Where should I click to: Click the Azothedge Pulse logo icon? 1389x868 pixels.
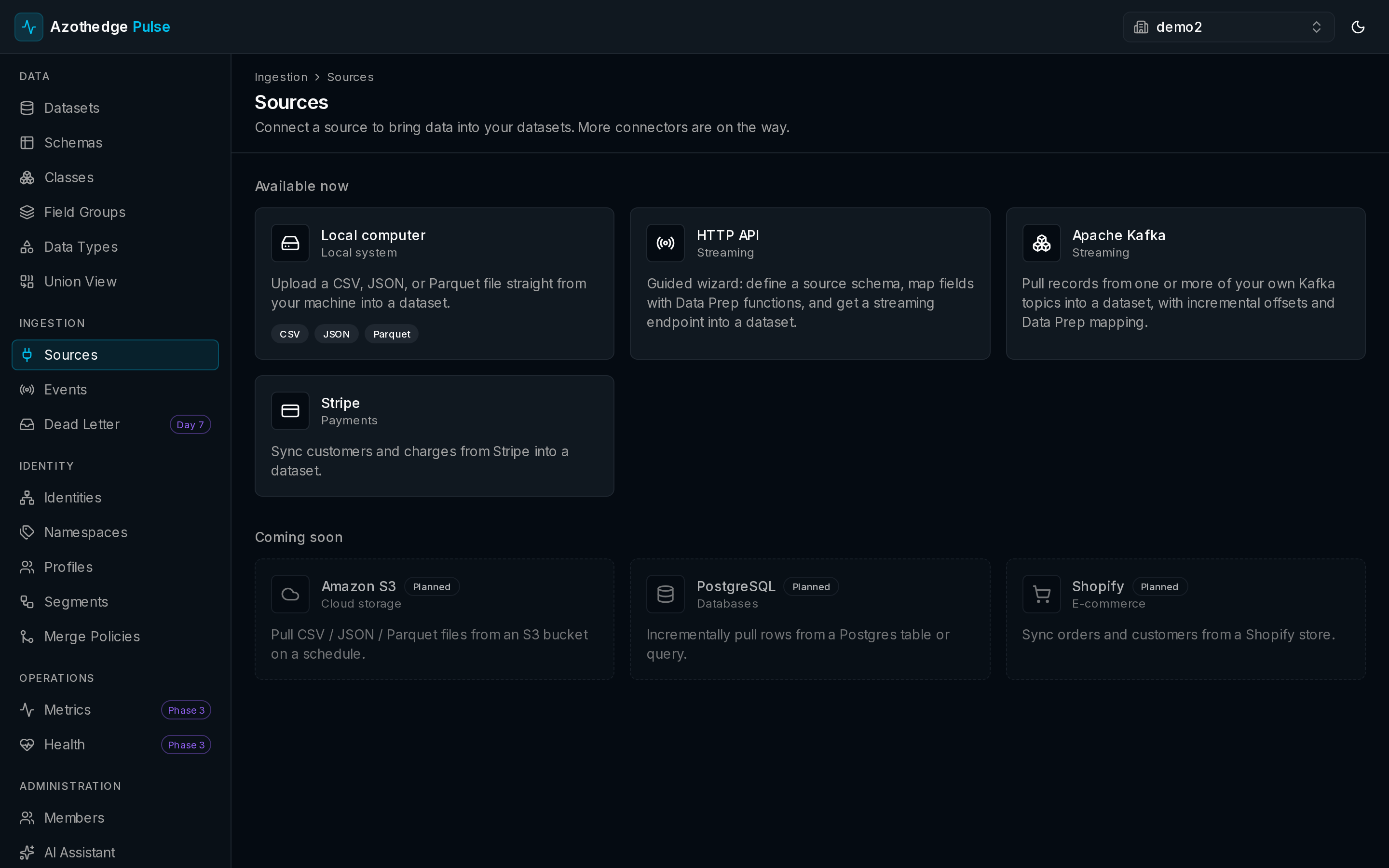pyautogui.click(x=29, y=27)
